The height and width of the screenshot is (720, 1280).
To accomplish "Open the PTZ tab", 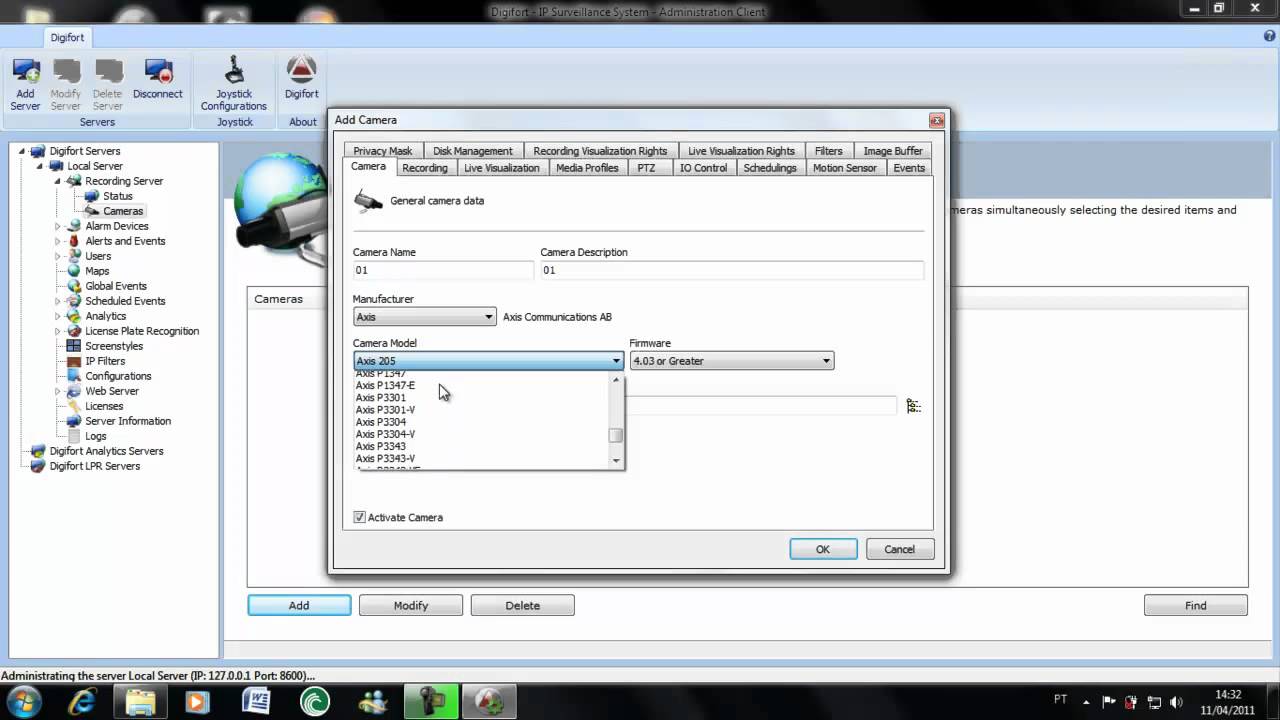I will (x=646, y=168).
